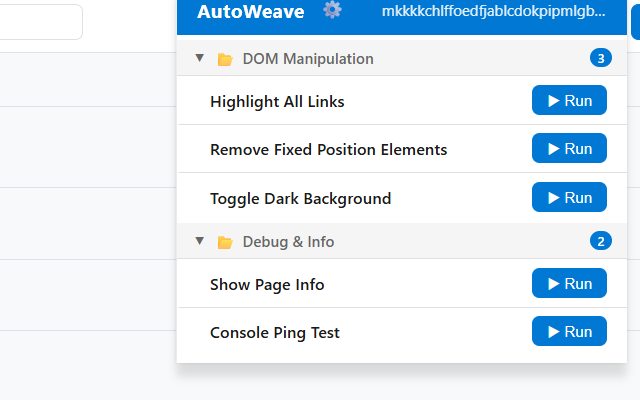Image resolution: width=640 pixels, height=400 pixels.
Task: Run the Console Ping Test script
Action: pos(569,331)
